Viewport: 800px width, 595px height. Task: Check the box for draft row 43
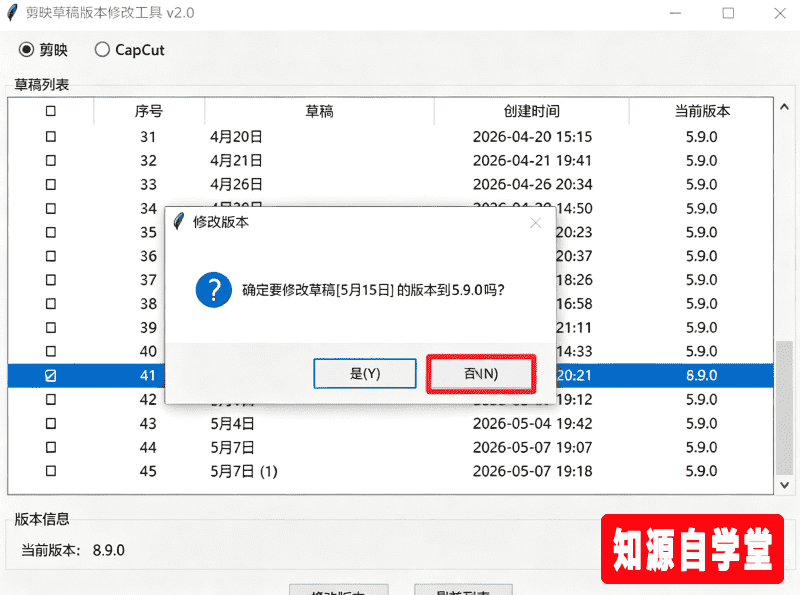tap(51, 423)
